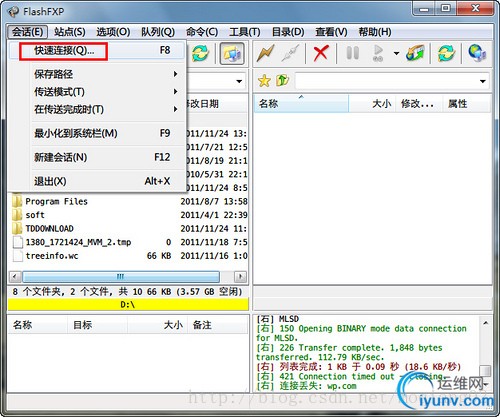Click the right pane parent folder up icon
This screenshot has width=500, height=417.
pos(282,80)
